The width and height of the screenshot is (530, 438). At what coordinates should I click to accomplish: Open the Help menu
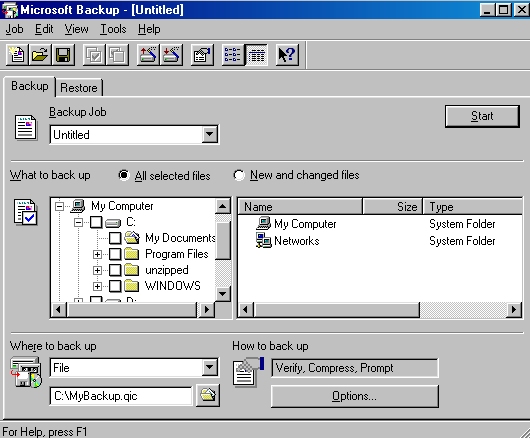tap(149, 29)
